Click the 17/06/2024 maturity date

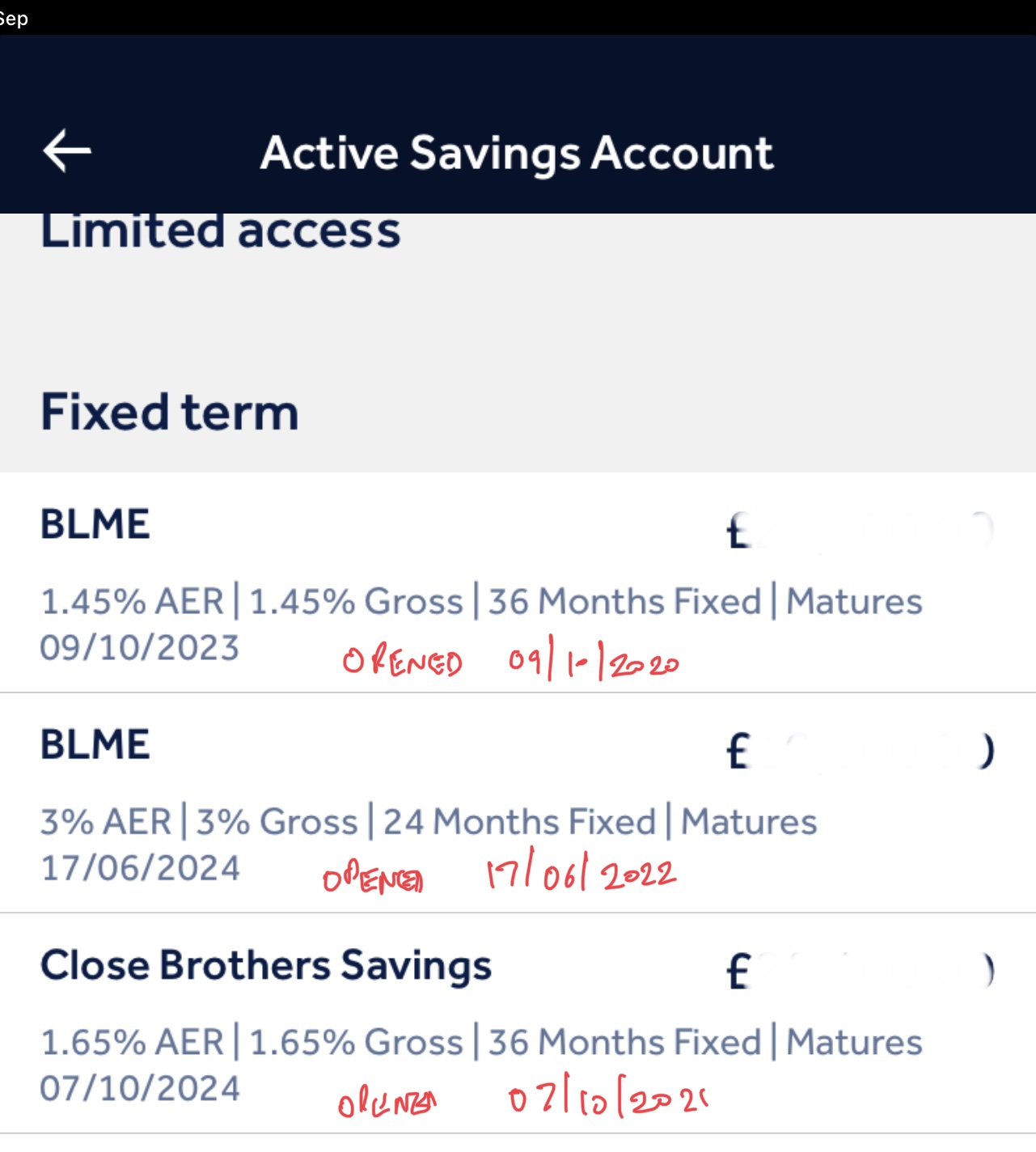[140, 868]
